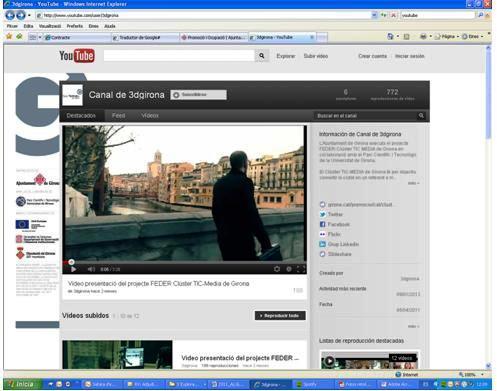This screenshot has width=497, height=391.
Task: Click the Iniciar sesión link
Action: pyautogui.click(x=409, y=56)
